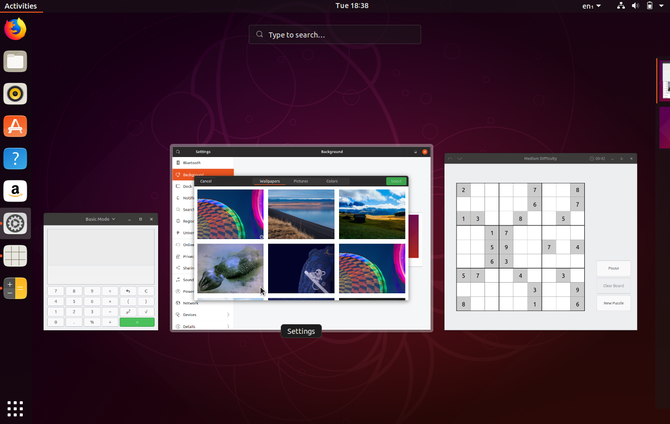Click Sudoku's New Puzzle button
The width and height of the screenshot is (670, 424).
tap(614, 303)
